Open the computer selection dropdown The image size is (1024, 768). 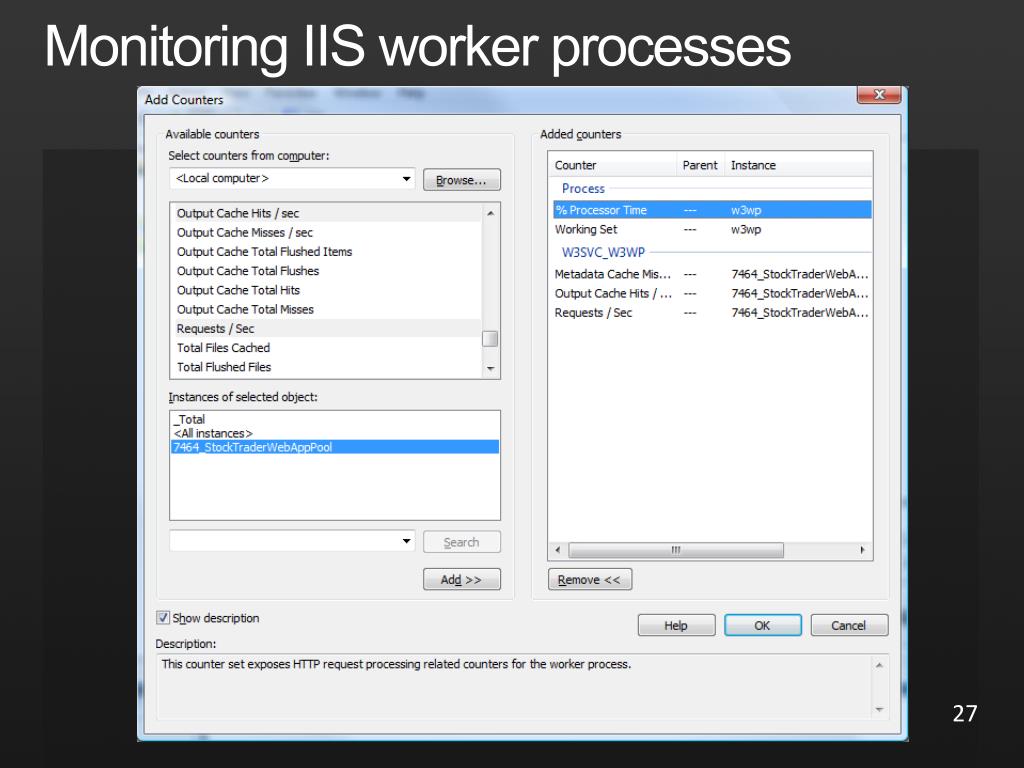point(406,179)
